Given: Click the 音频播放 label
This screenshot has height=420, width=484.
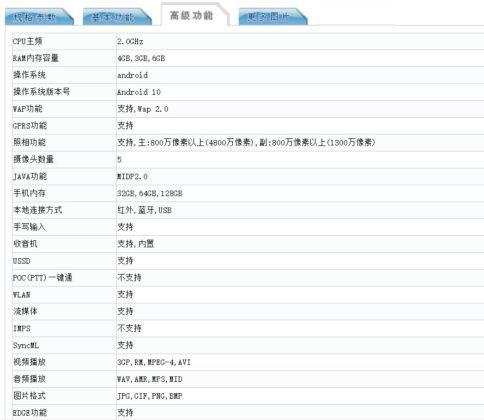Looking at the screenshot, I should [29, 379].
